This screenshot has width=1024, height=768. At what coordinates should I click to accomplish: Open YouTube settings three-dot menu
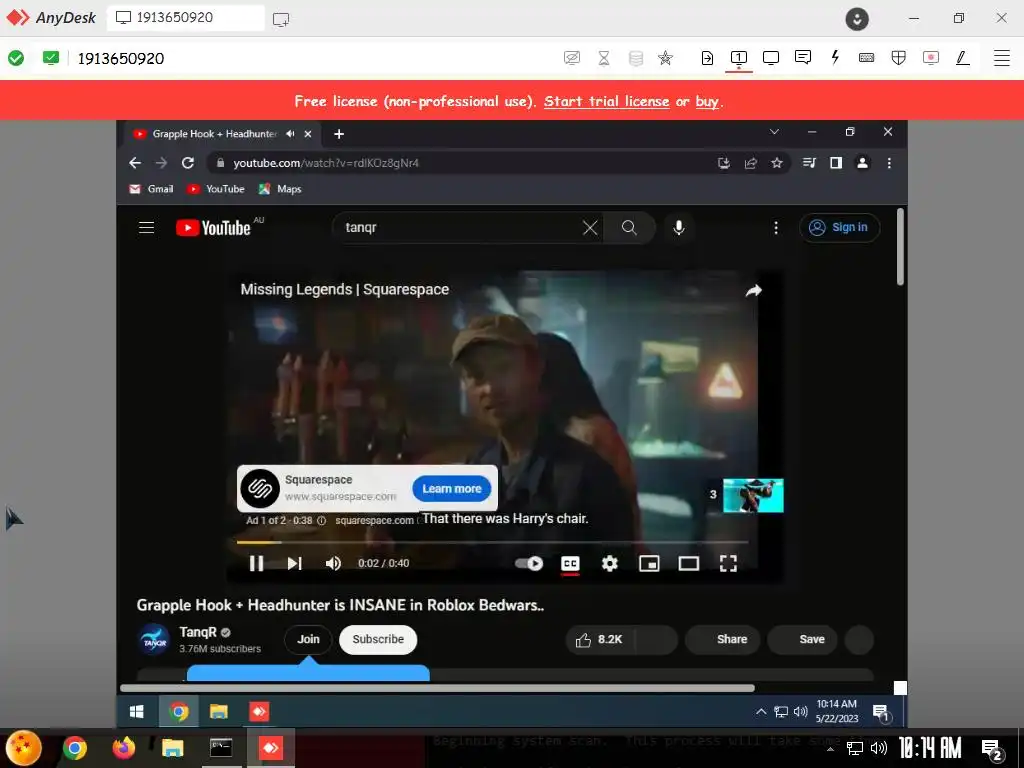776,227
